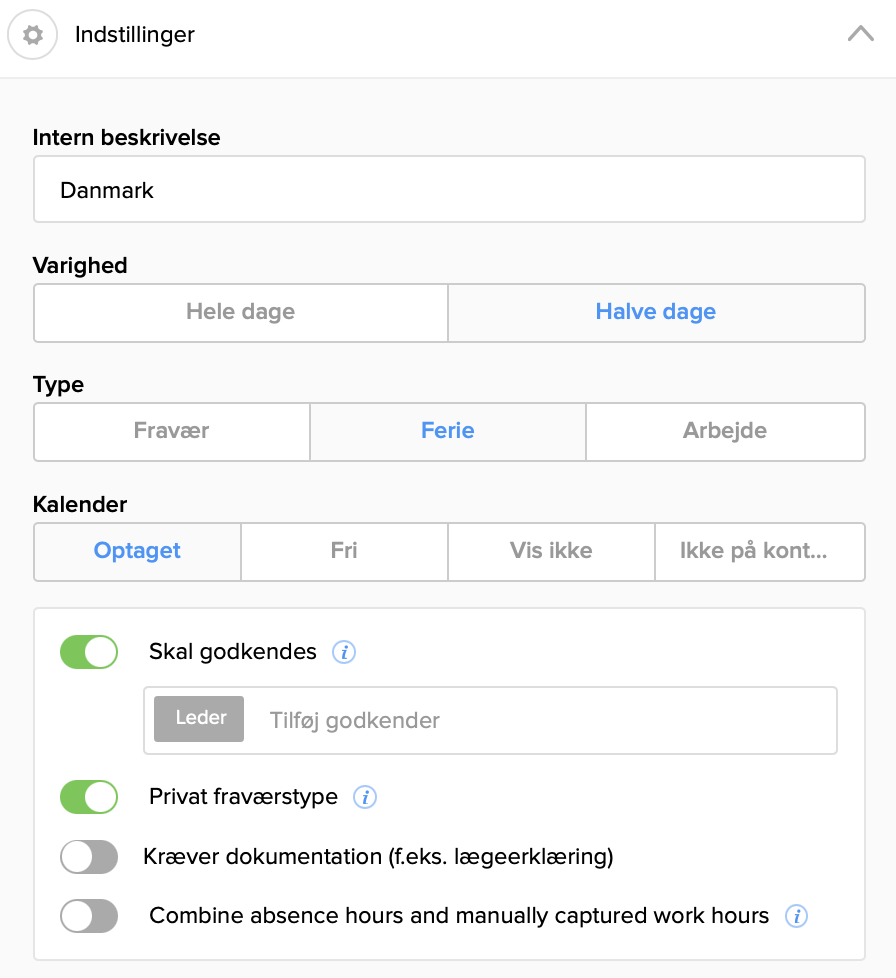Screen dimensions: 896x978
Task: Set calendar status to Fri
Action: [x=344, y=551]
